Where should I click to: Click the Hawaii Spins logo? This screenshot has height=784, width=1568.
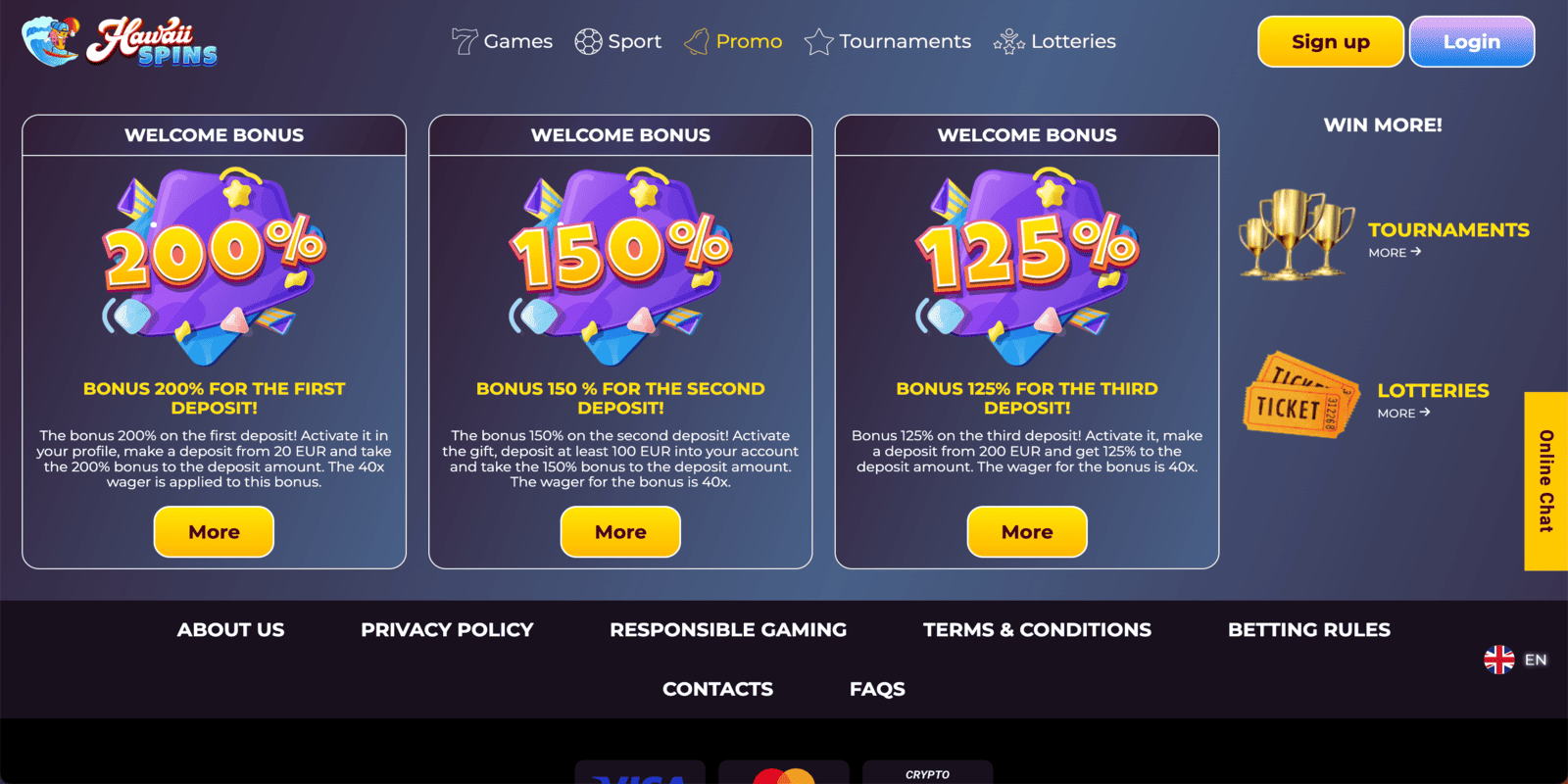(x=120, y=41)
